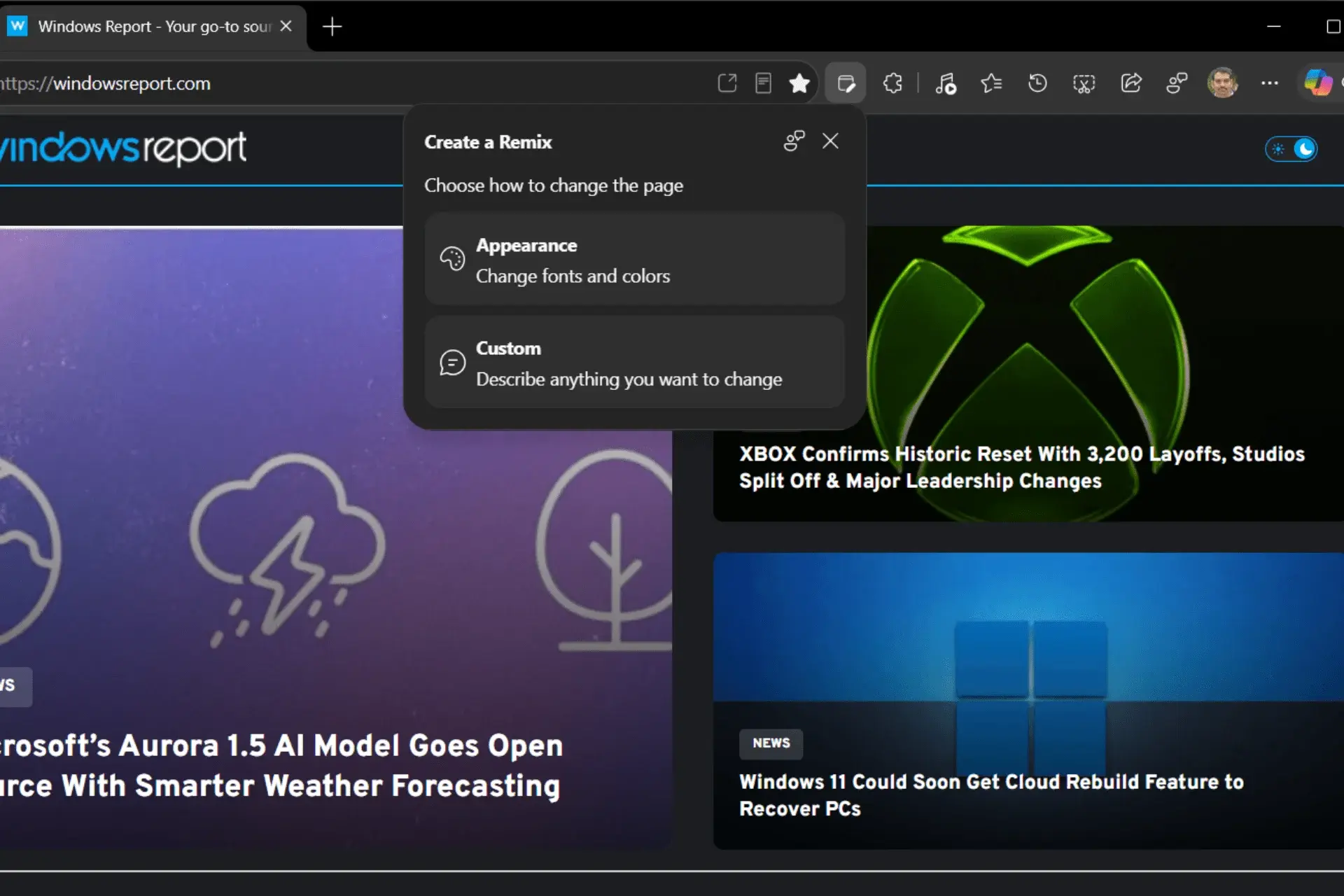1344x896 pixels.
Task: Open a new browser tab
Action: 332,27
